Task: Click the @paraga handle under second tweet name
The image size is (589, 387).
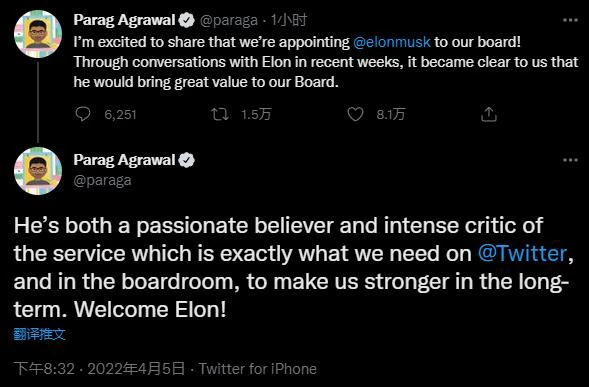Action: pos(103,181)
